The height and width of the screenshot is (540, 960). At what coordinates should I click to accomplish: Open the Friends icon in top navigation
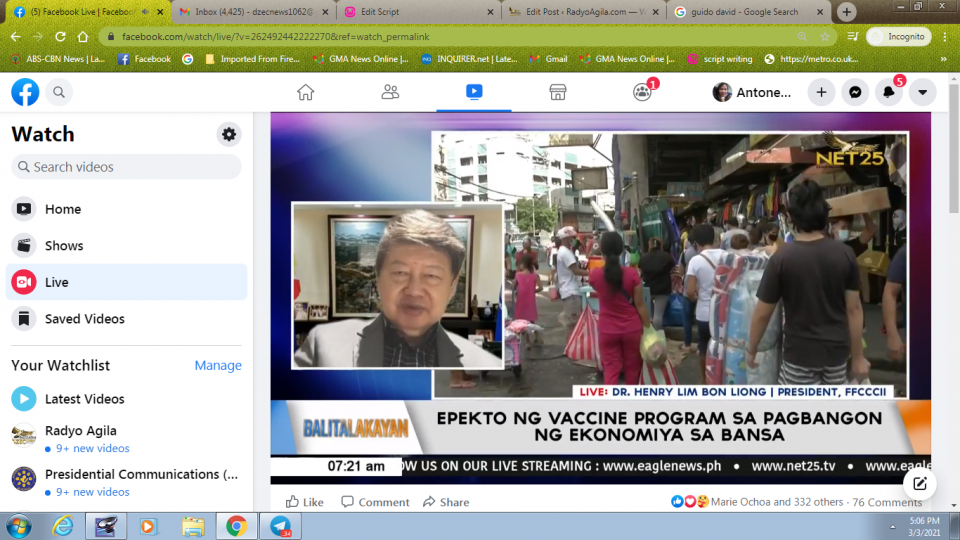click(390, 92)
